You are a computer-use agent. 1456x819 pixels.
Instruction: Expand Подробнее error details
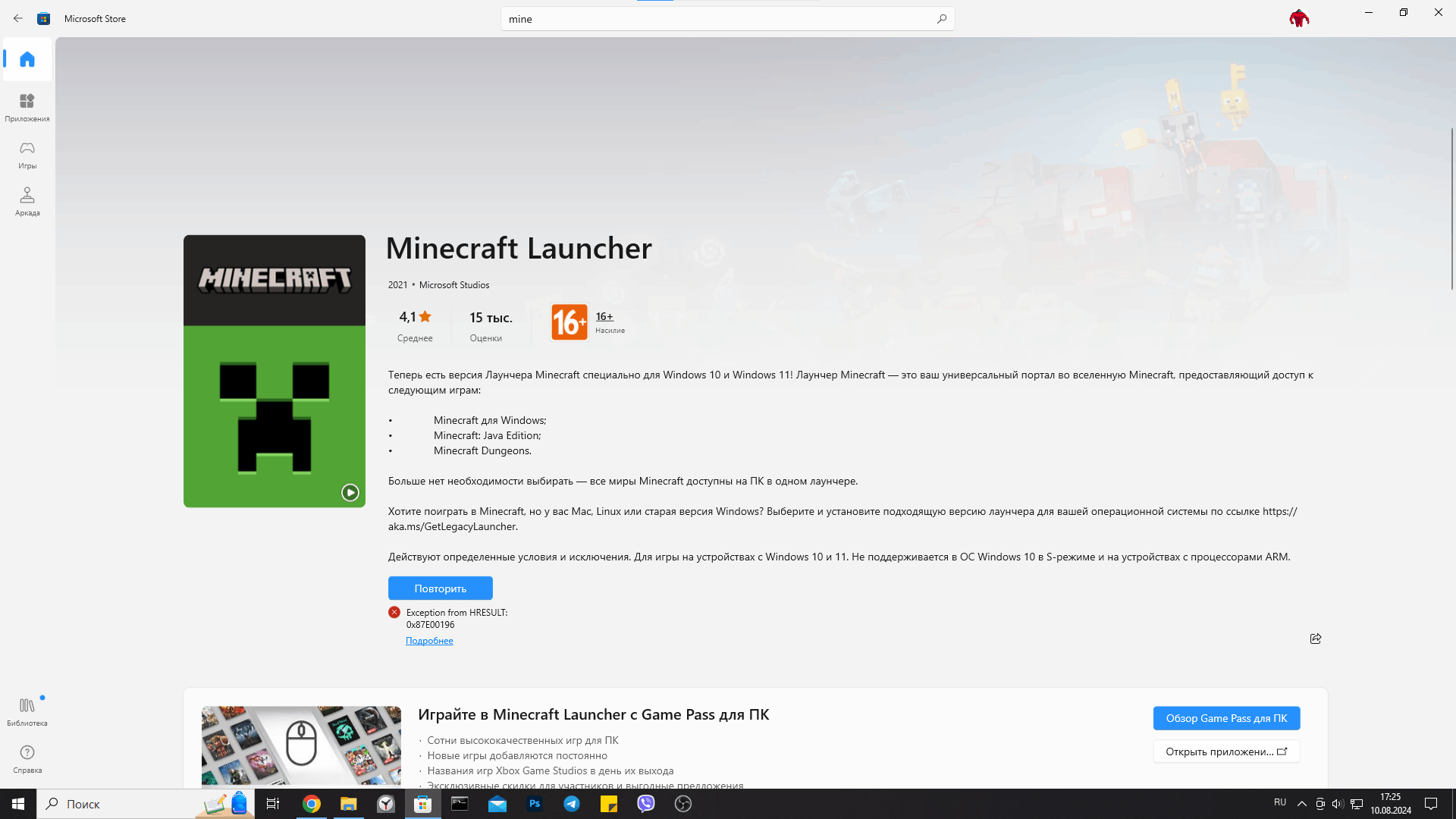429,640
